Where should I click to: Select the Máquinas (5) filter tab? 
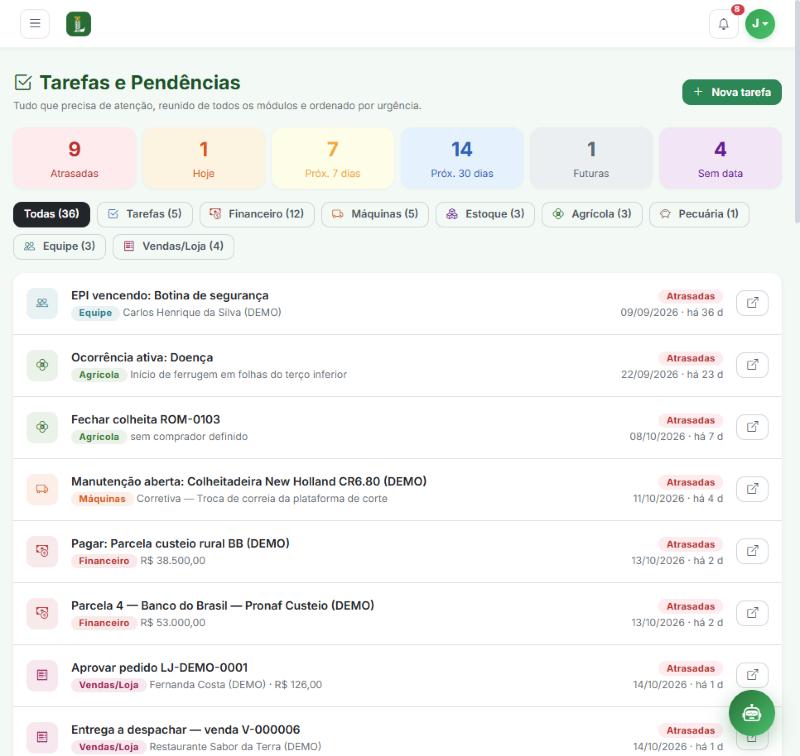tap(375, 214)
